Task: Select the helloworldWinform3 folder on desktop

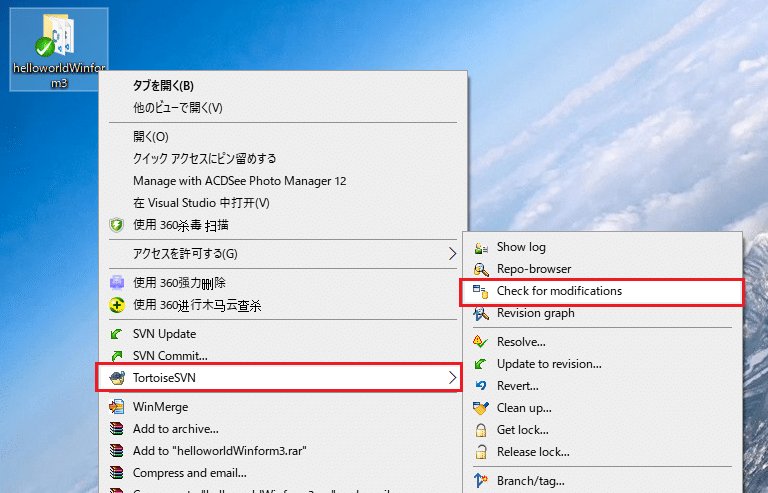Action: [59, 49]
